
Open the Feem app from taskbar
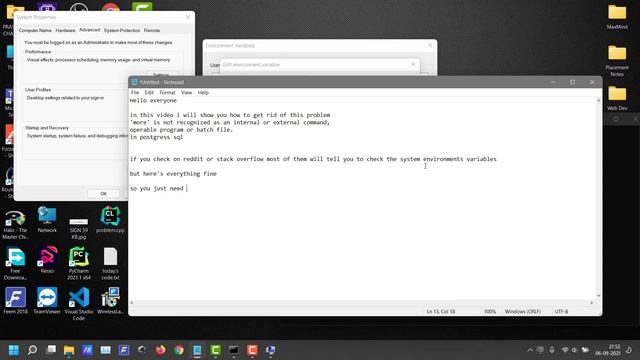(x=124, y=350)
